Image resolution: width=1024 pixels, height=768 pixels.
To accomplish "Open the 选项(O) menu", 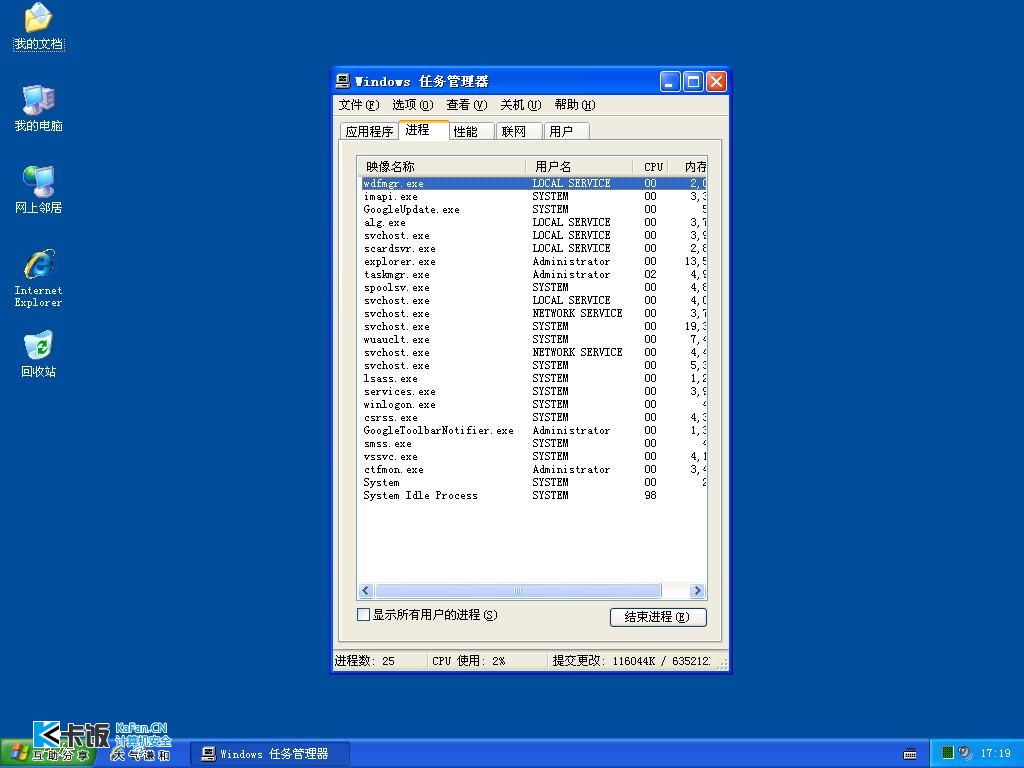I will pyautogui.click(x=413, y=104).
